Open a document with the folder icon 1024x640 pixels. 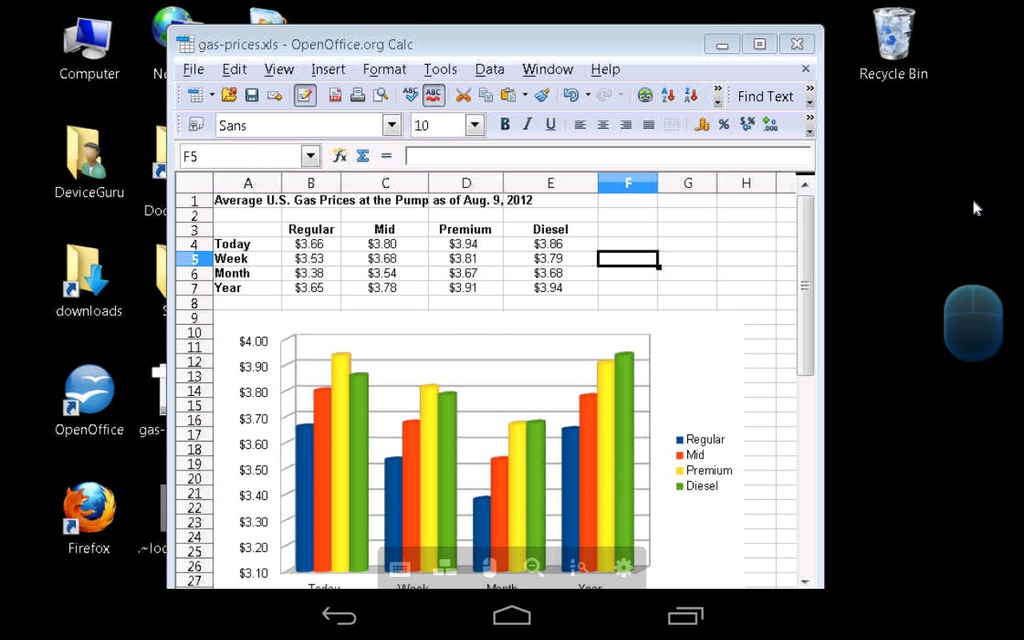[229, 95]
